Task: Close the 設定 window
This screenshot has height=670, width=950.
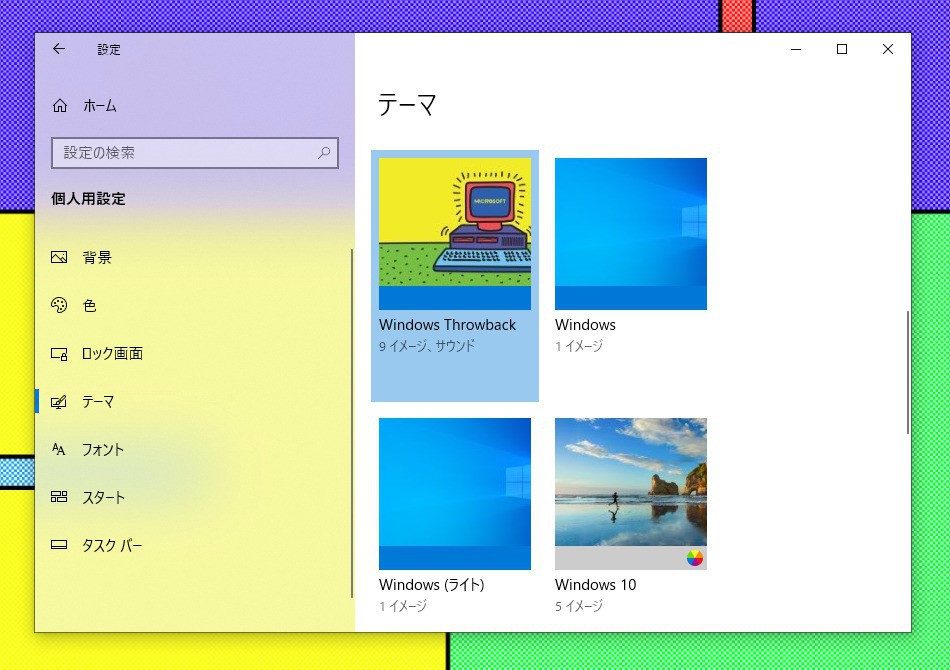Action: [x=888, y=49]
